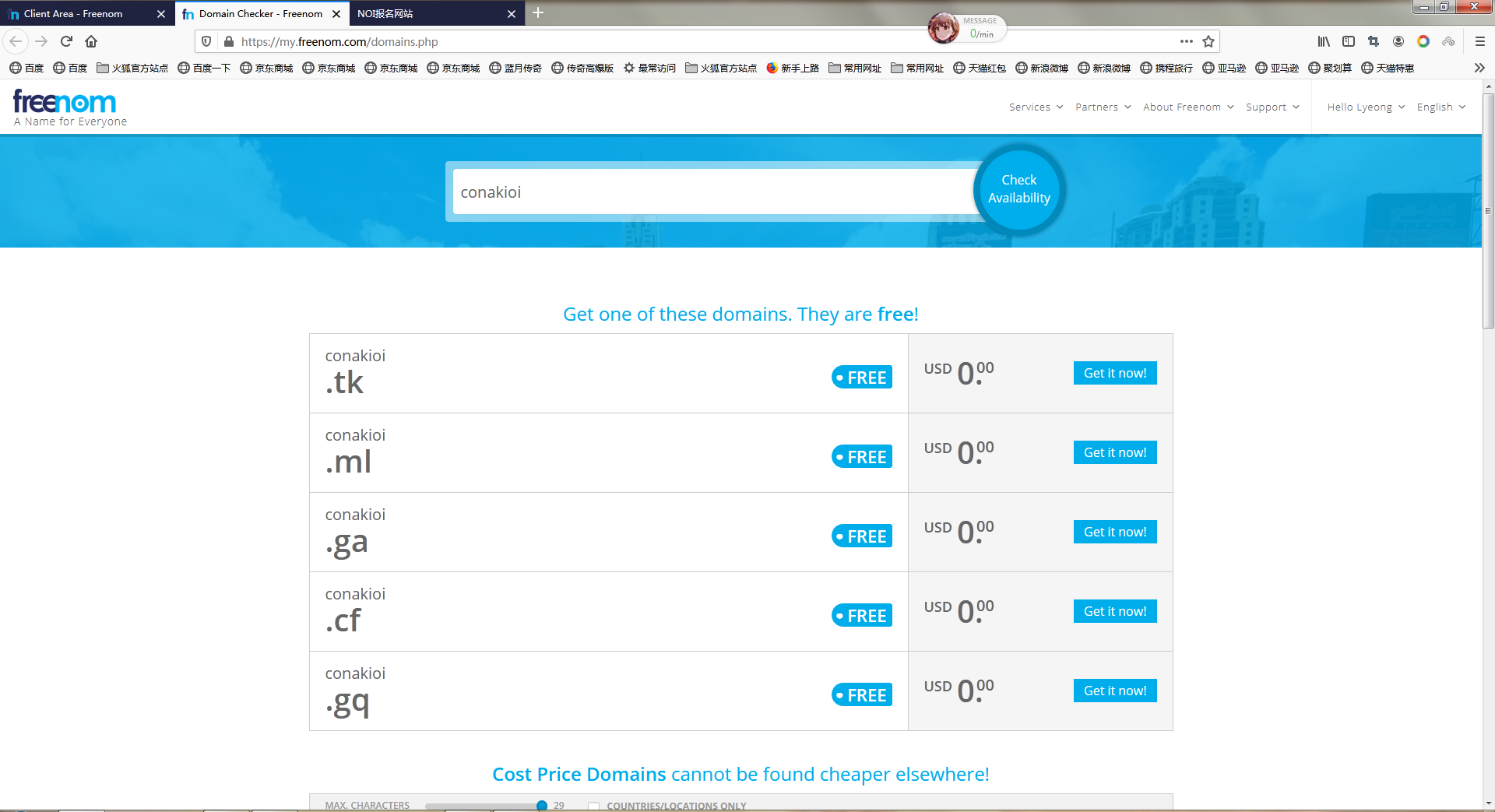Screen dimensions: 1495x812
Task: Open the hamburger application menu
Action: [1480, 41]
